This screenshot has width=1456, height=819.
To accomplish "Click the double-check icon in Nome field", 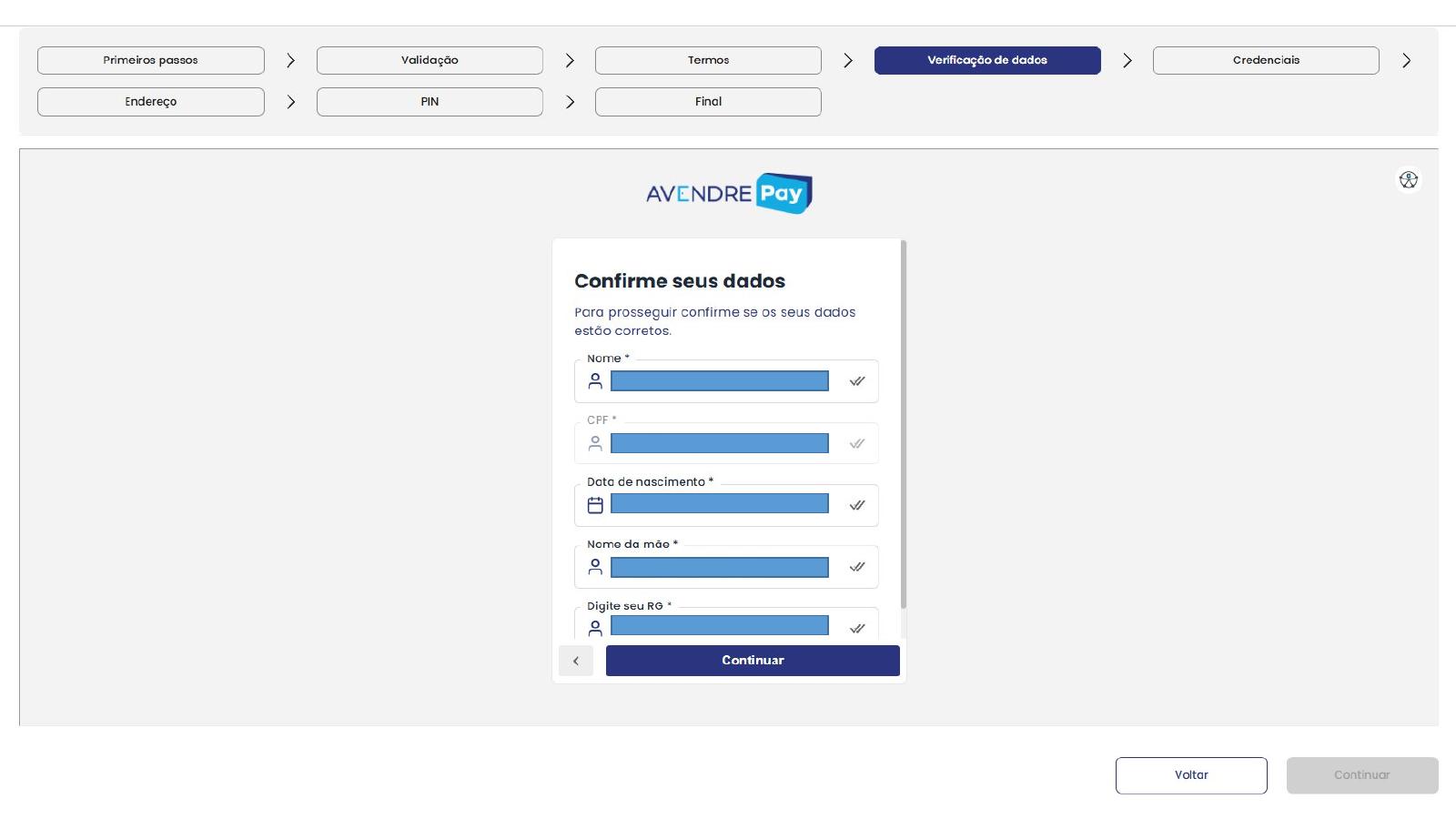I will [857, 381].
